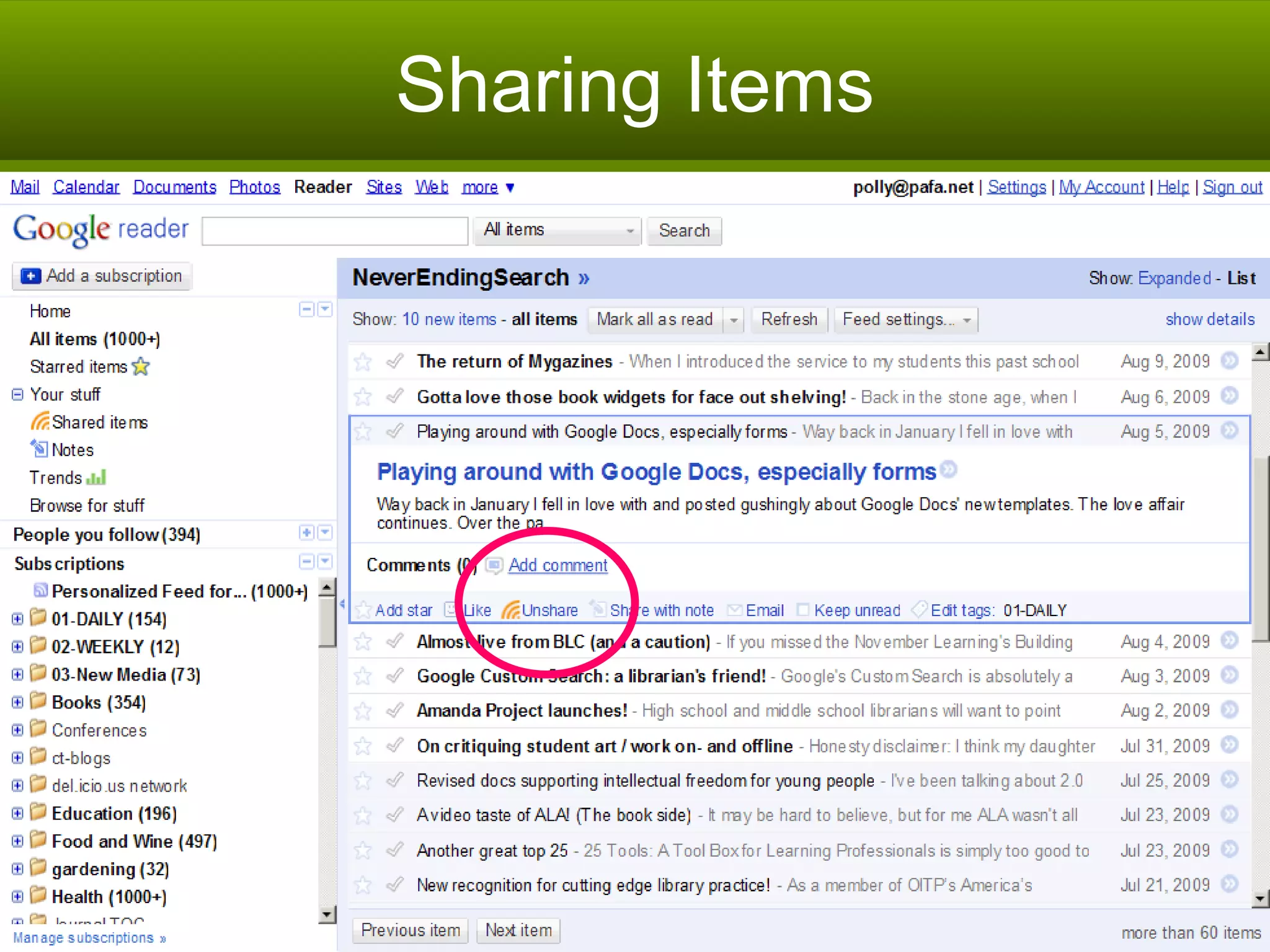Select 'All items (1000+)' in sidebar
Screen dimensions: 1270x952
[x=95, y=339]
